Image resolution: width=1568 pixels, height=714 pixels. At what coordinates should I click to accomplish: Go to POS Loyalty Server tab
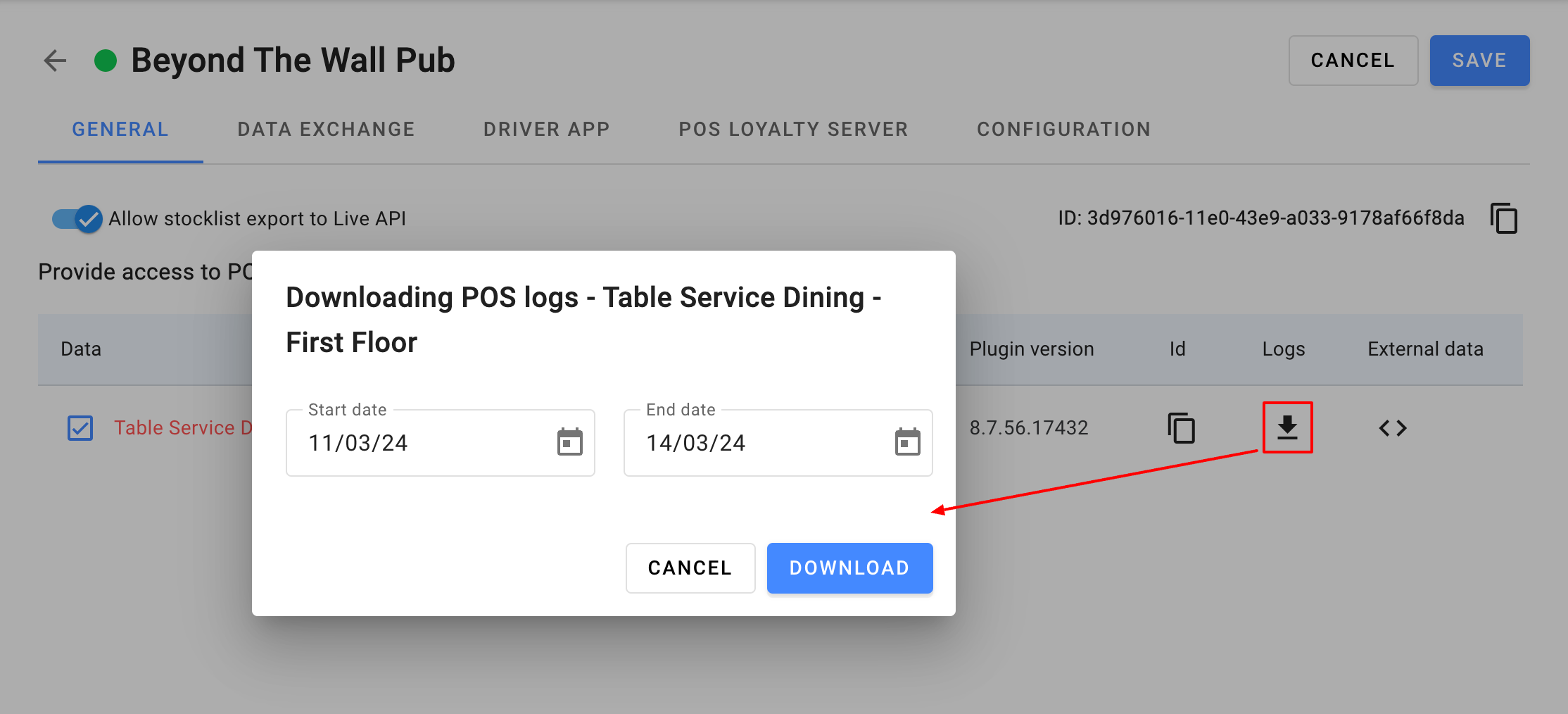[793, 130]
